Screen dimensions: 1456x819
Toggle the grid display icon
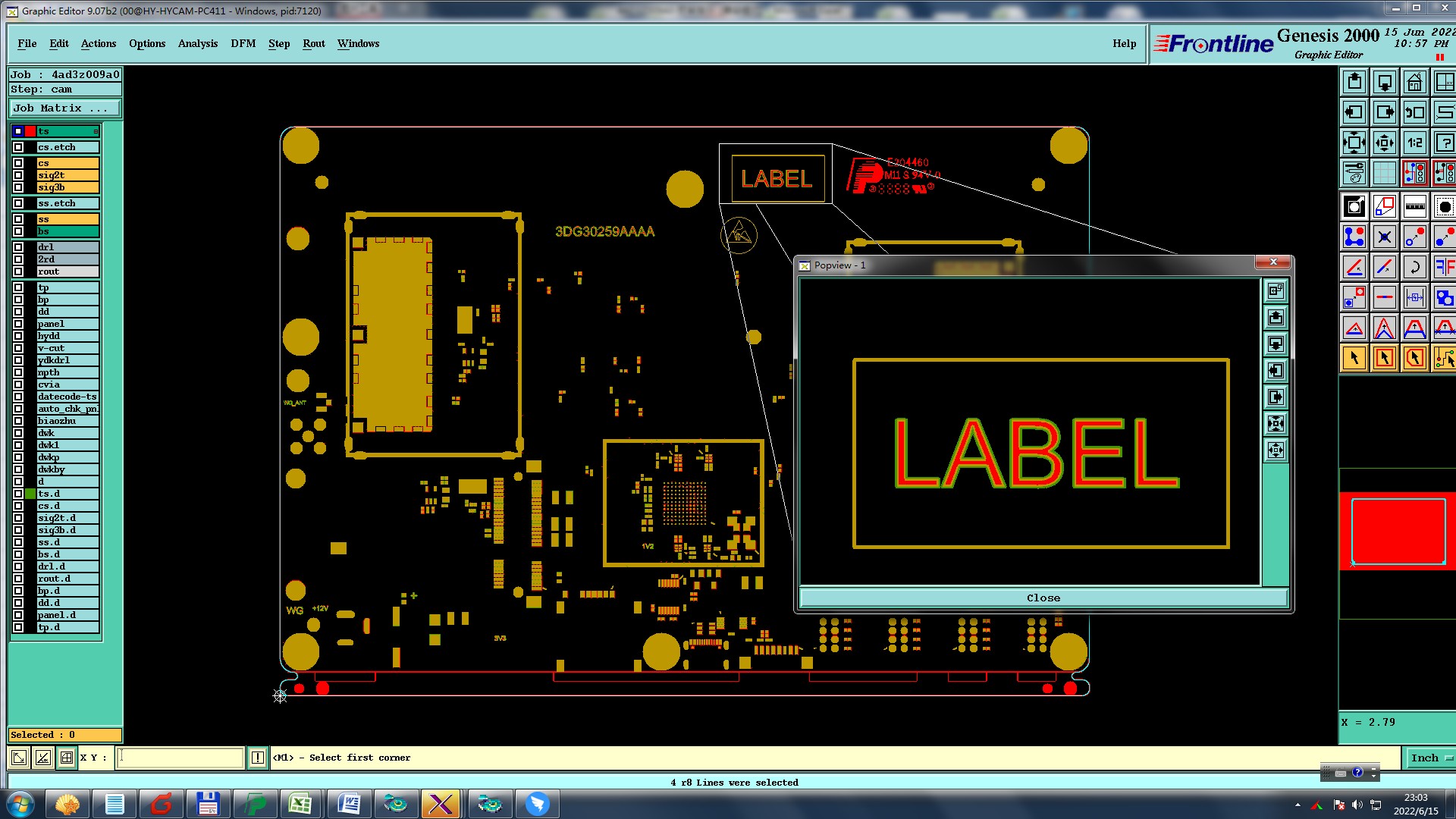[x=1385, y=173]
